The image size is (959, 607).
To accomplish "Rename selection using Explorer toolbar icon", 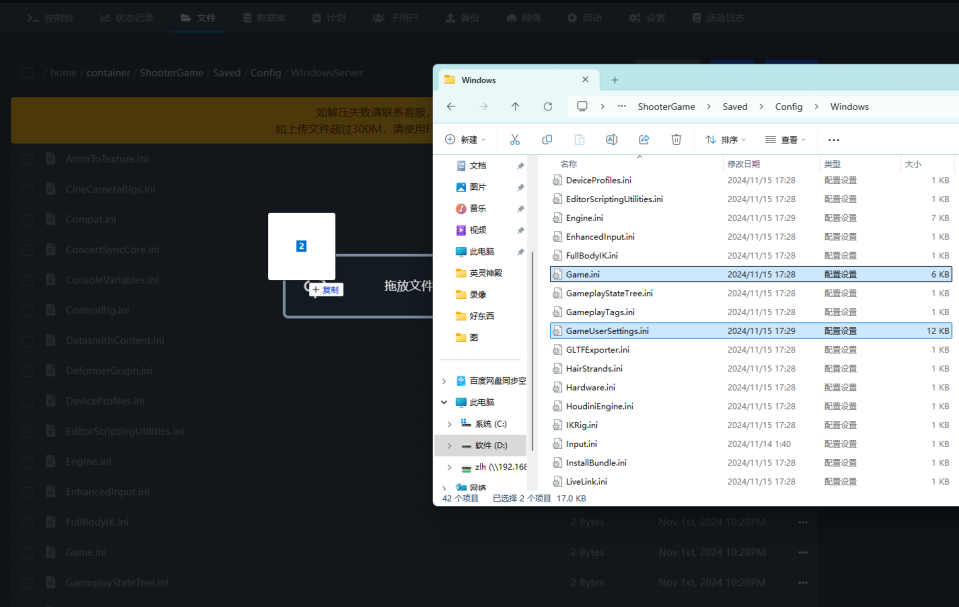I will click(x=612, y=140).
